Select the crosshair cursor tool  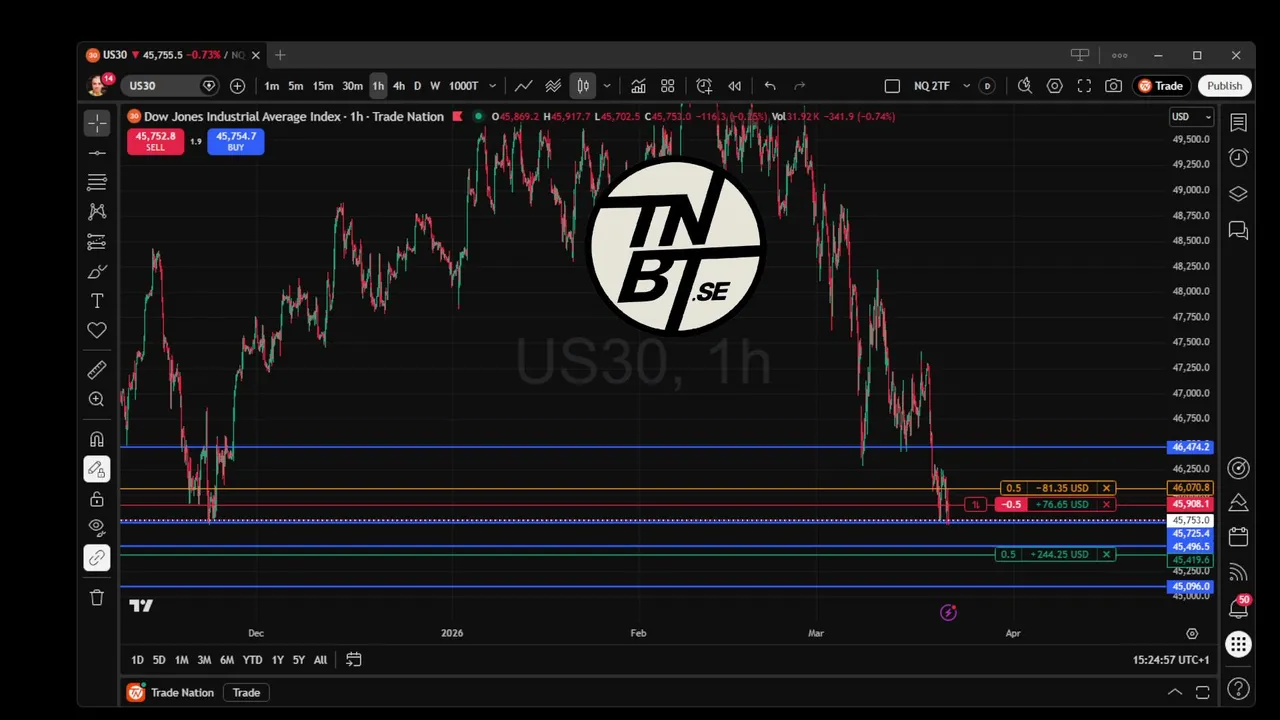click(97, 123)
